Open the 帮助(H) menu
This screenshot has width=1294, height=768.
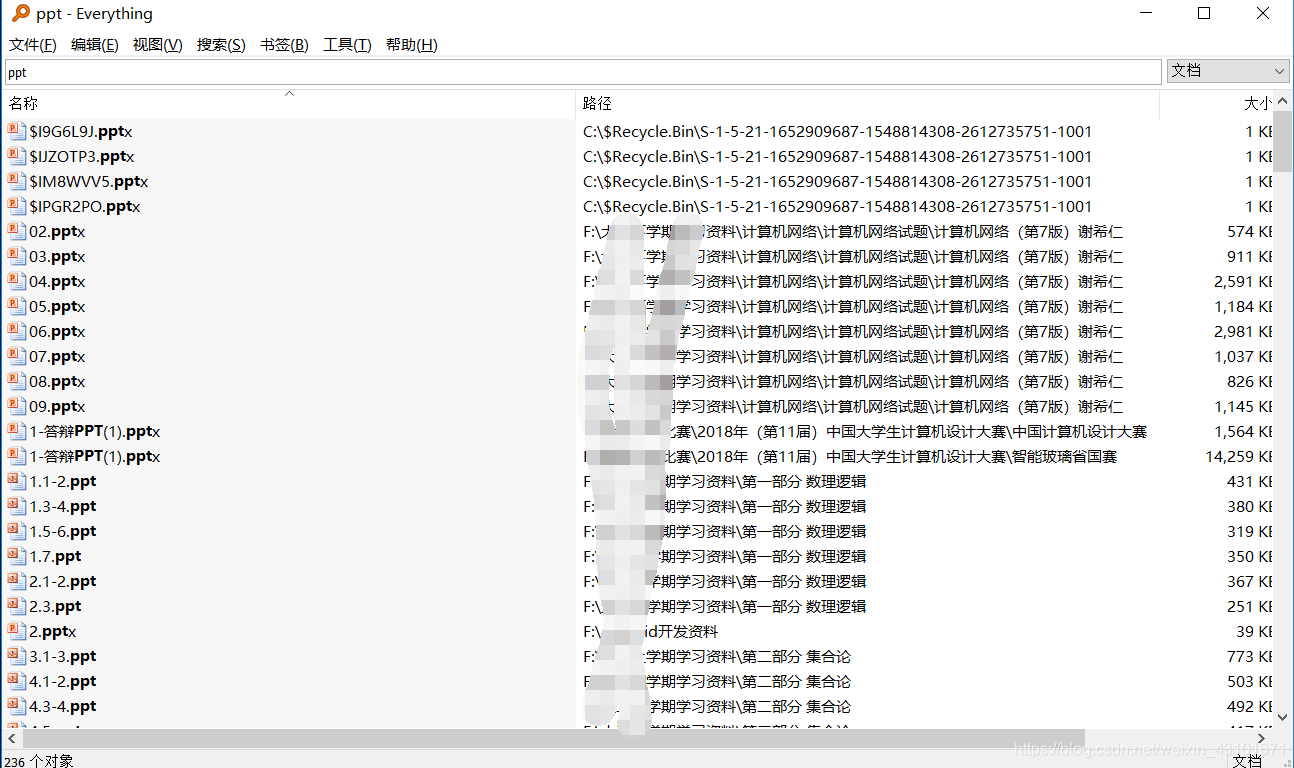click(411, 45)
